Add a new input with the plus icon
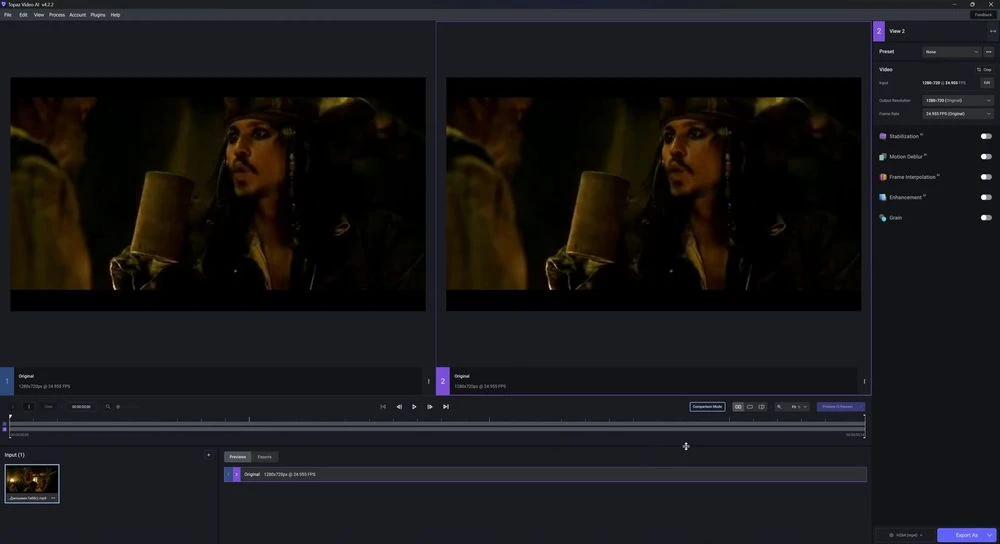 tap(208, 455)
